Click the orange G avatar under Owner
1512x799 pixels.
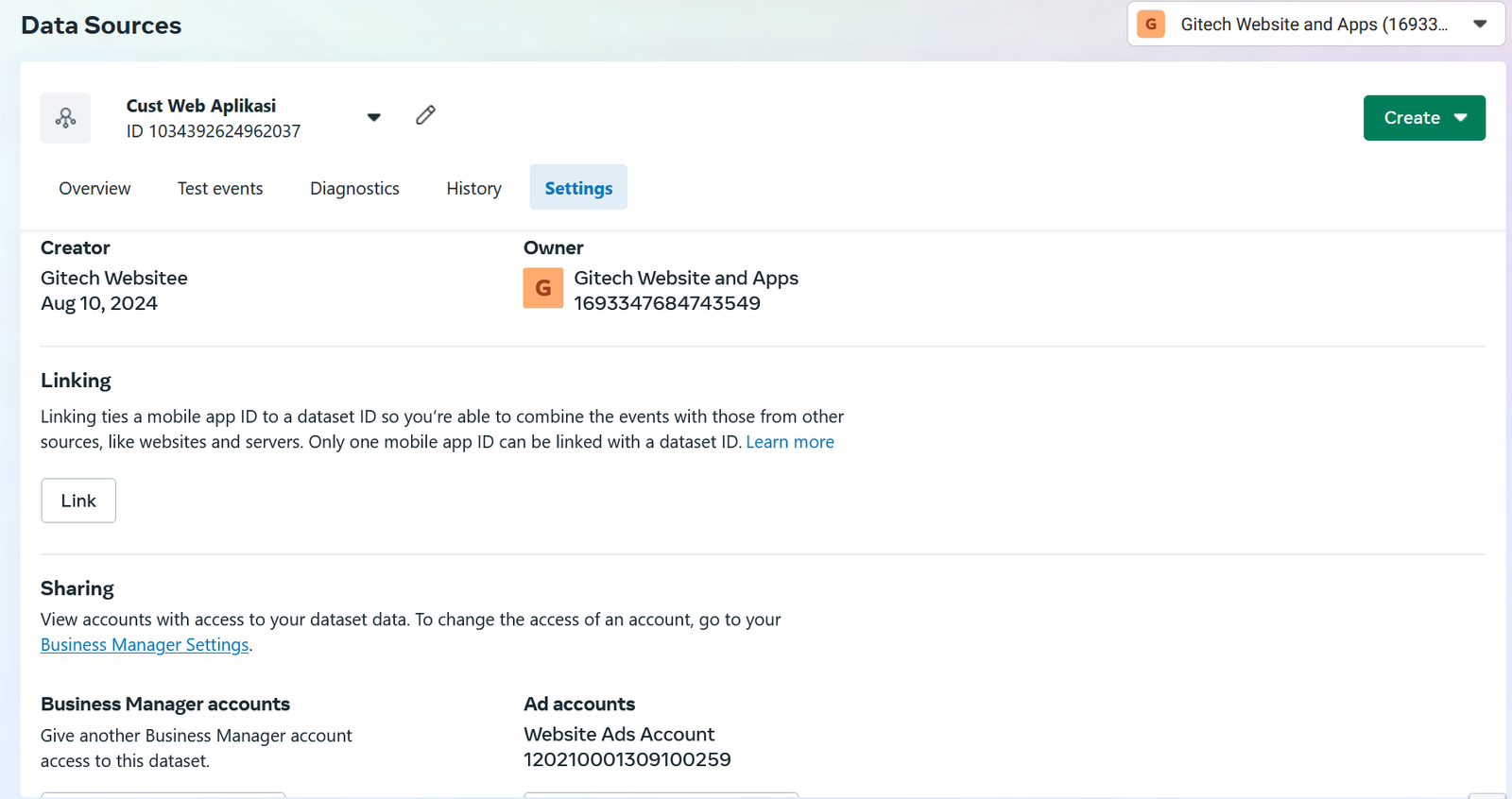(x=543, y=289)
